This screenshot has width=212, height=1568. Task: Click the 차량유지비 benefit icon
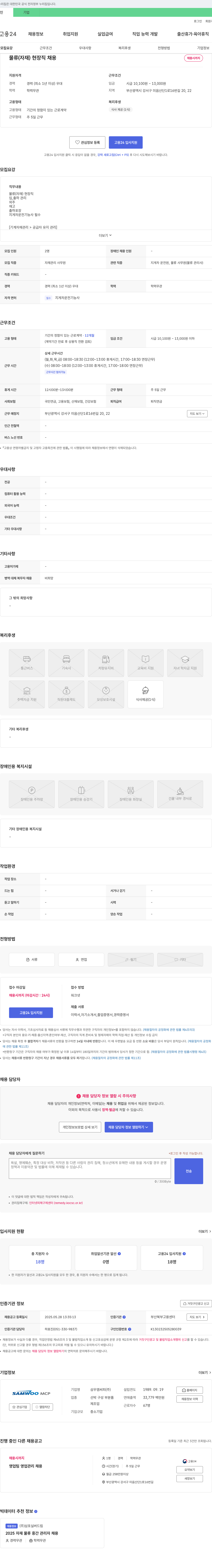(106, 663)
